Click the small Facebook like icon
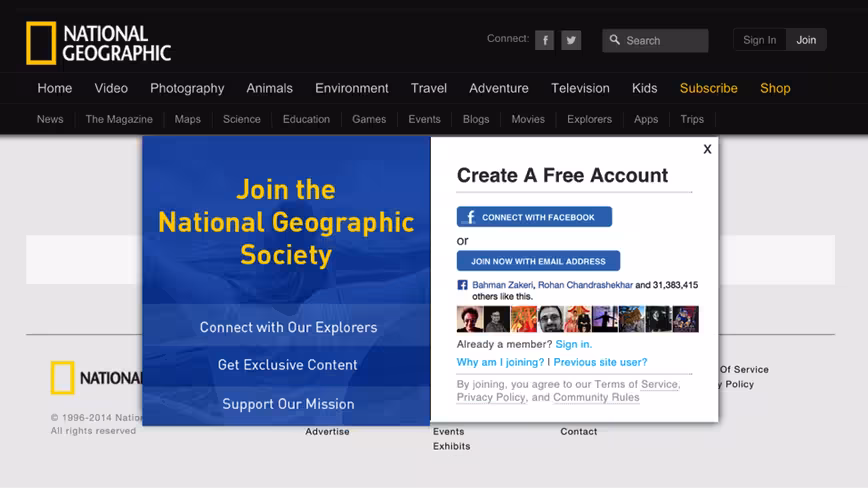Image resolution: width=868 pixels, height=488 pixels. pos(462,285)
